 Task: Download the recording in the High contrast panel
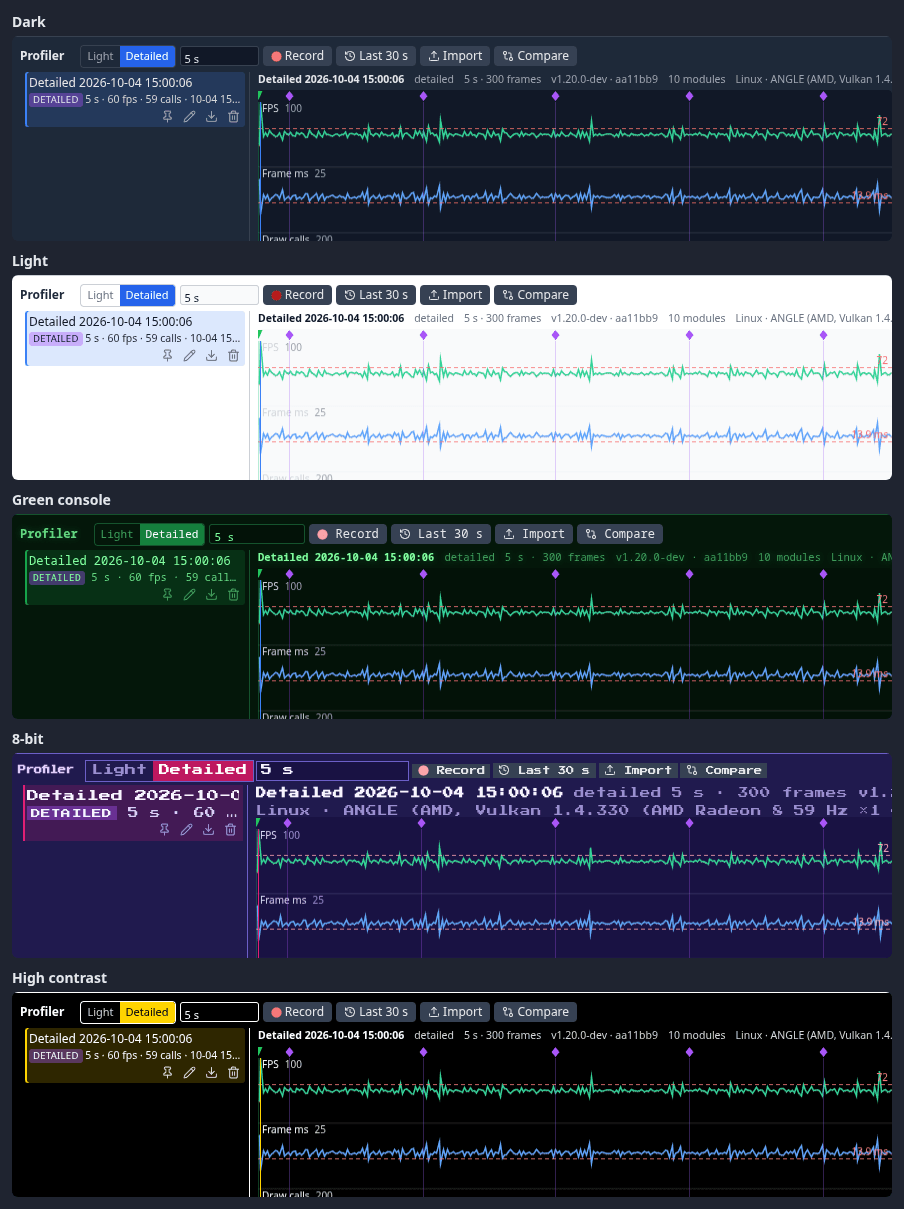pos(211,1072)
